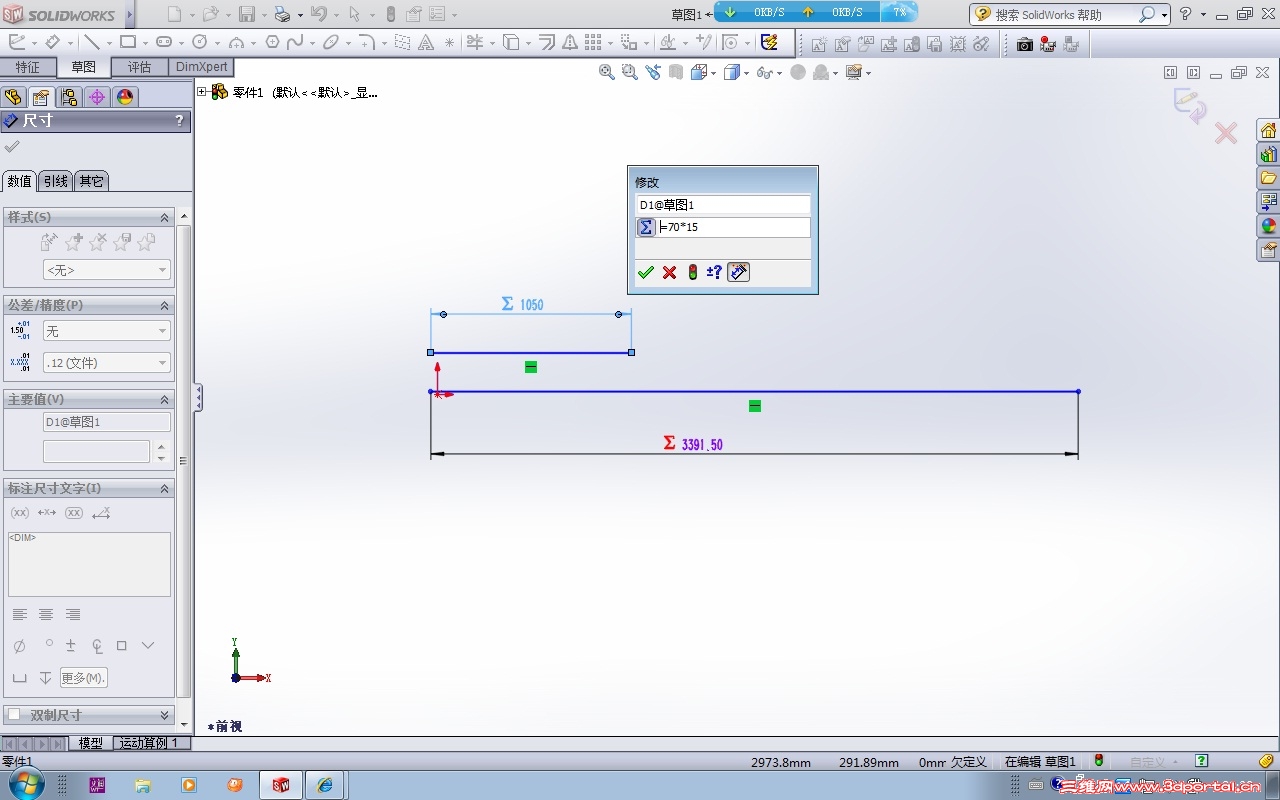Viewport: 1280px width, 800px height.
Task: Open the precision .12 (文件) dropdown
Action: coord(107,363)
